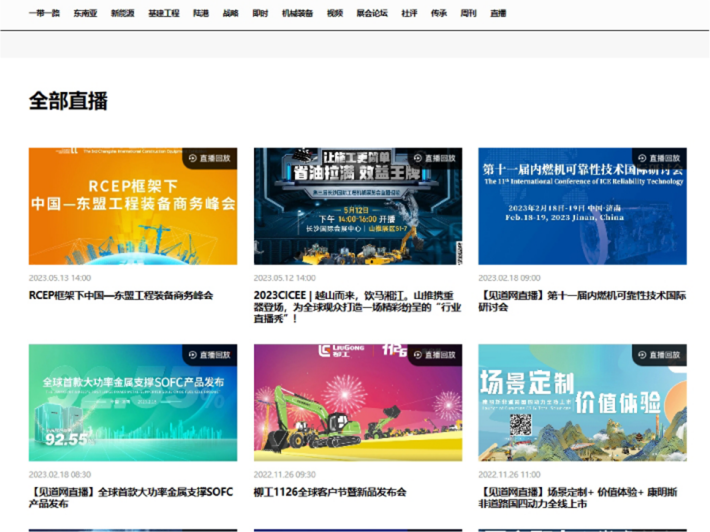
Task: Open the 第十一届内燃机可靠性技术国际研讨会 title link
Action: [581, 301]
